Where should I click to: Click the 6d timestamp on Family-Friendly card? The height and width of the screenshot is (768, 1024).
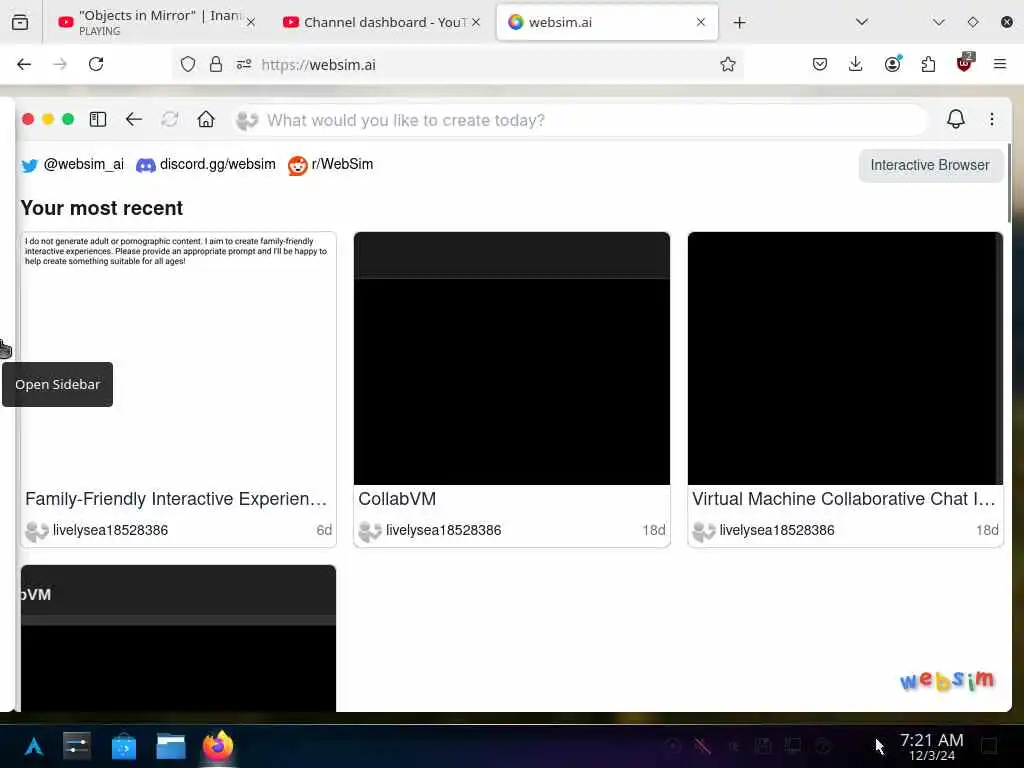[324, 530]
